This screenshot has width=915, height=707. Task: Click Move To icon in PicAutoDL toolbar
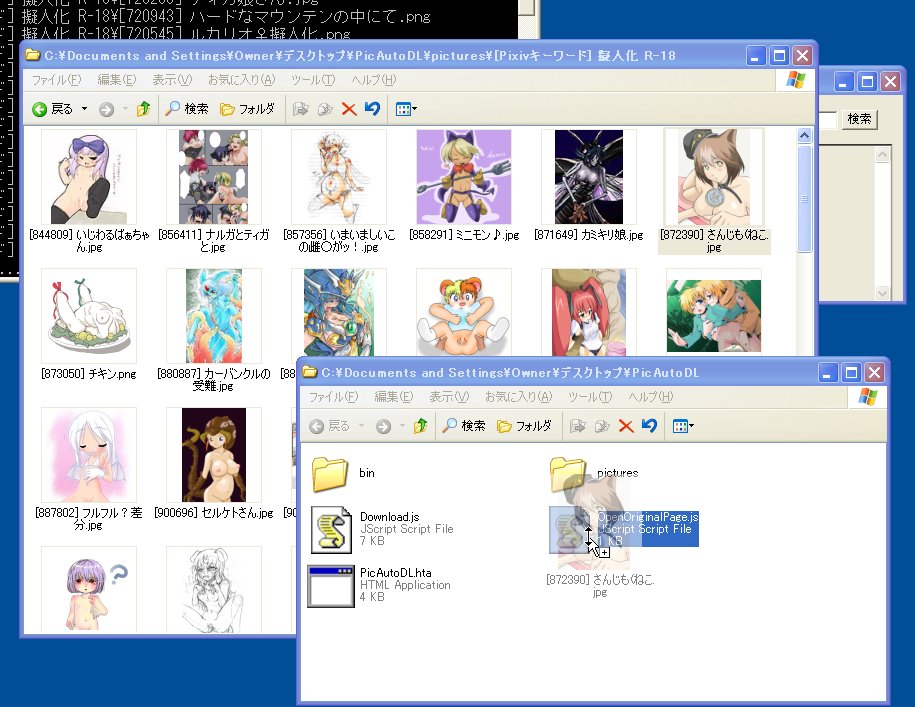coord(577,426)
